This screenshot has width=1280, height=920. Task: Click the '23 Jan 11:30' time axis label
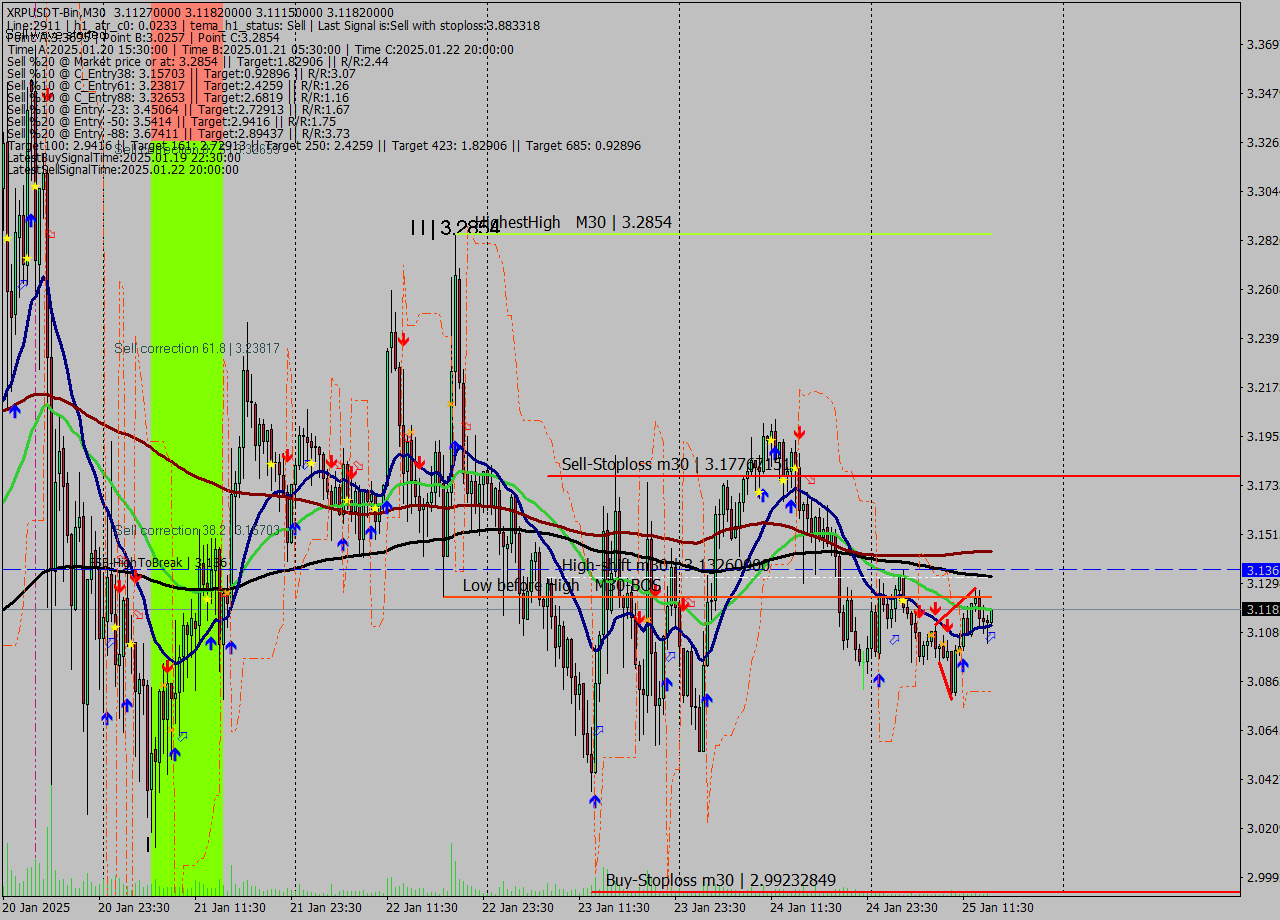click(613, 907)
